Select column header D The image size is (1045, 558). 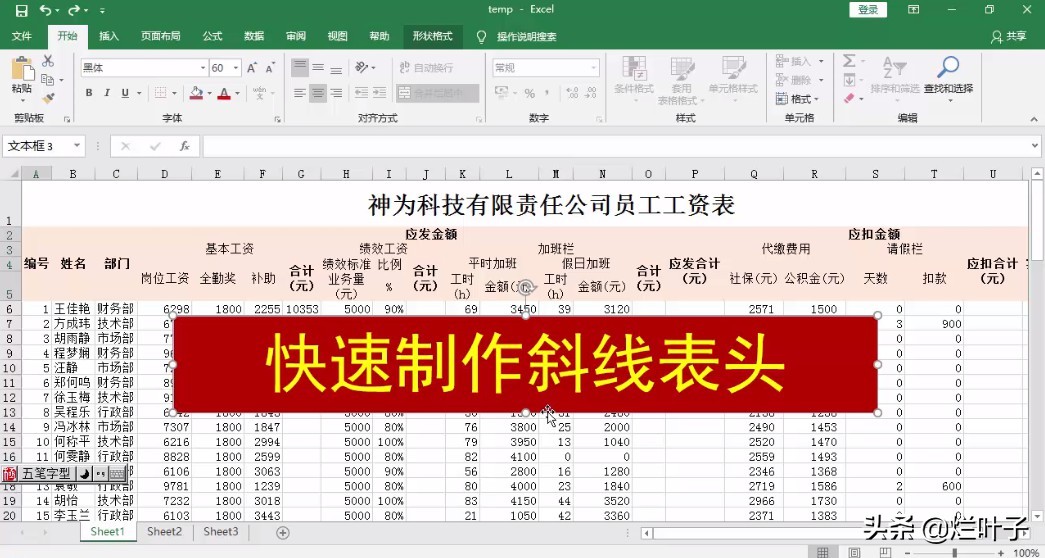pos(165,174)
